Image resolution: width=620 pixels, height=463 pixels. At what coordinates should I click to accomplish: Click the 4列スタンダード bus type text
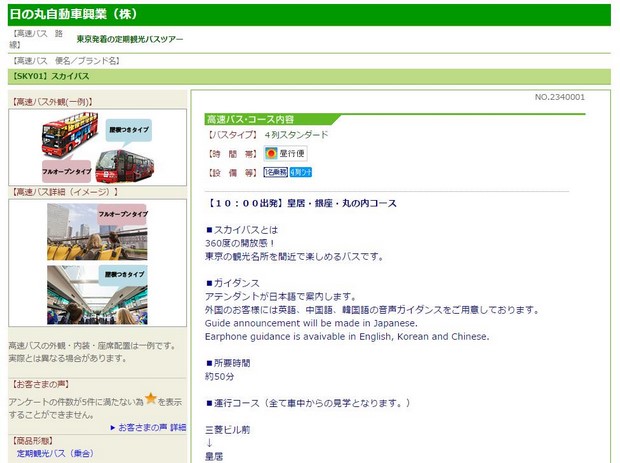coord(297,135)
